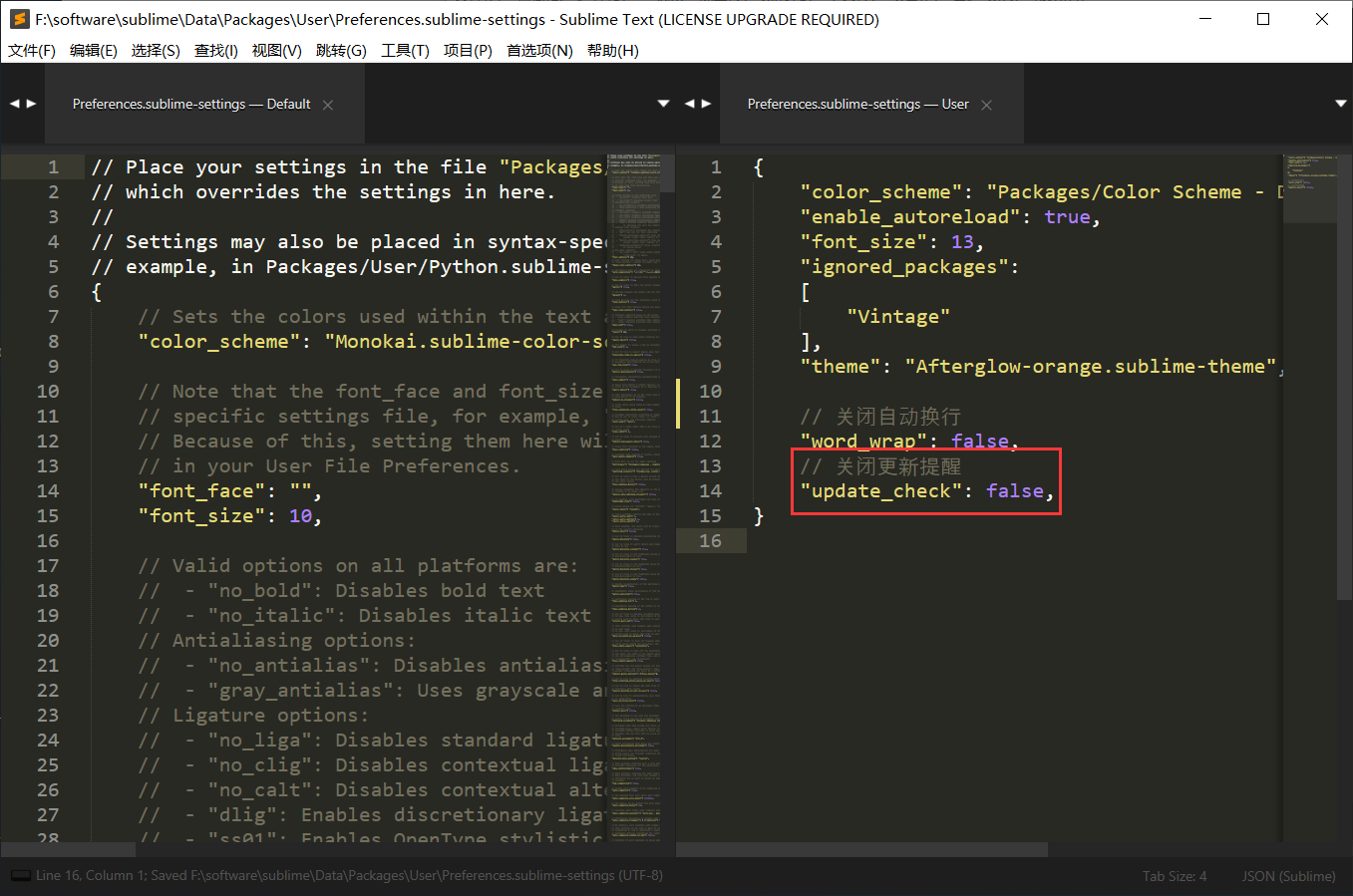Open left pane tab list dropdown

click(664, 104)
